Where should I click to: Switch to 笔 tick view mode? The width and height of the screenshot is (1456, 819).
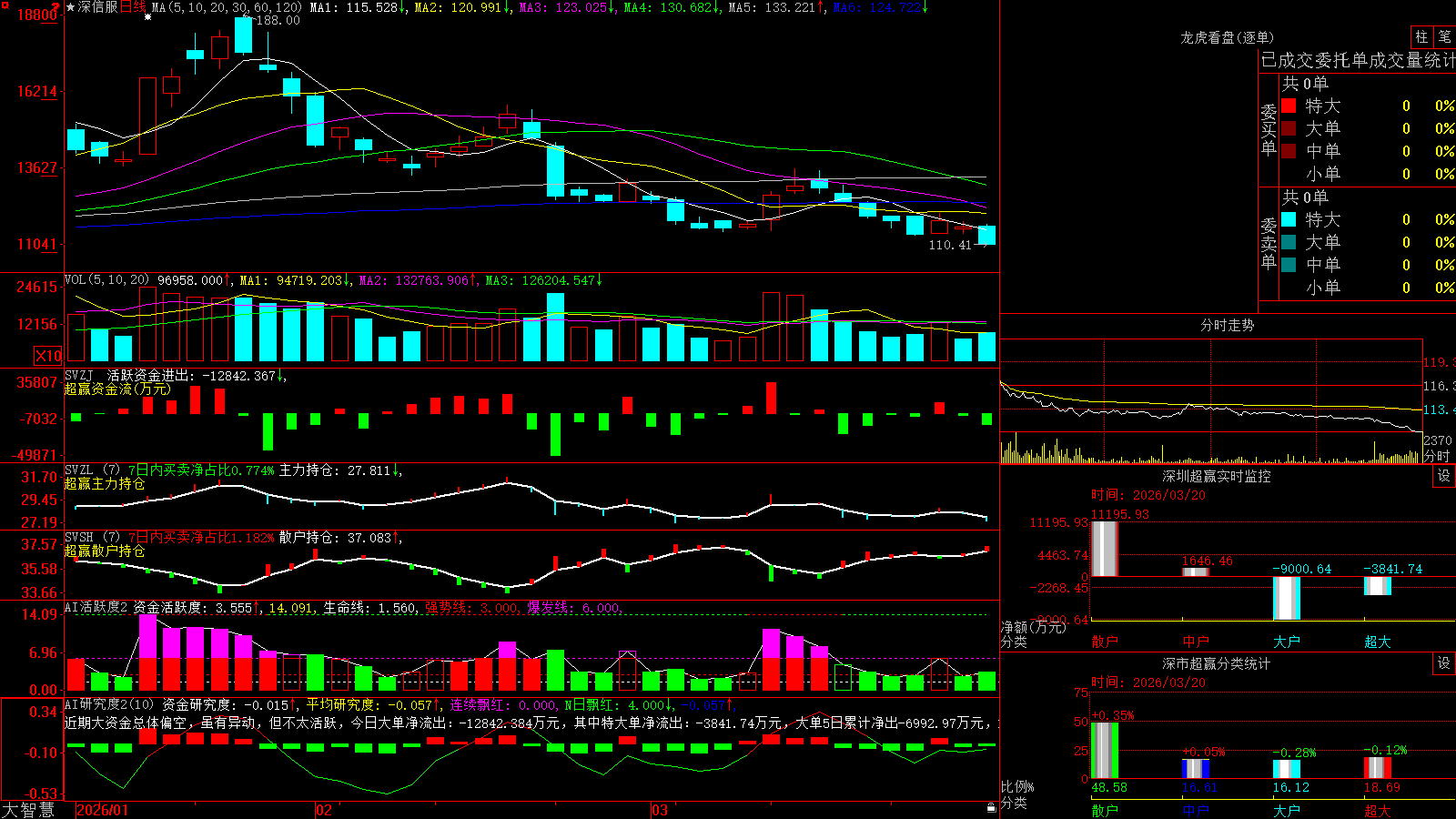(1444, 37)
